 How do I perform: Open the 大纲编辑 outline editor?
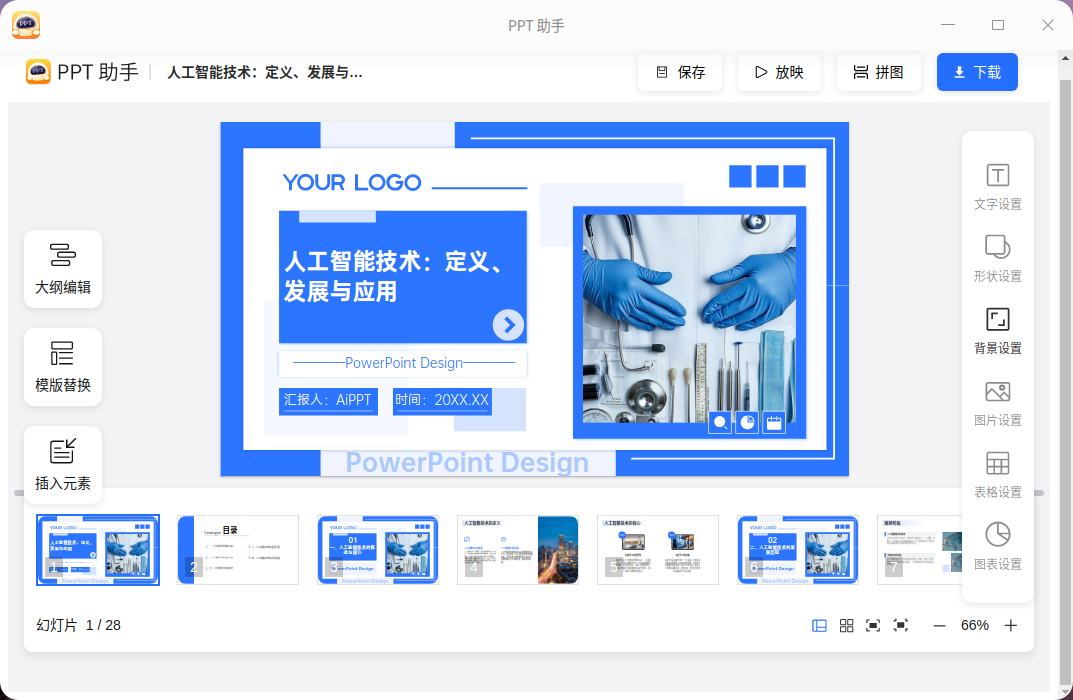[63, 269]
